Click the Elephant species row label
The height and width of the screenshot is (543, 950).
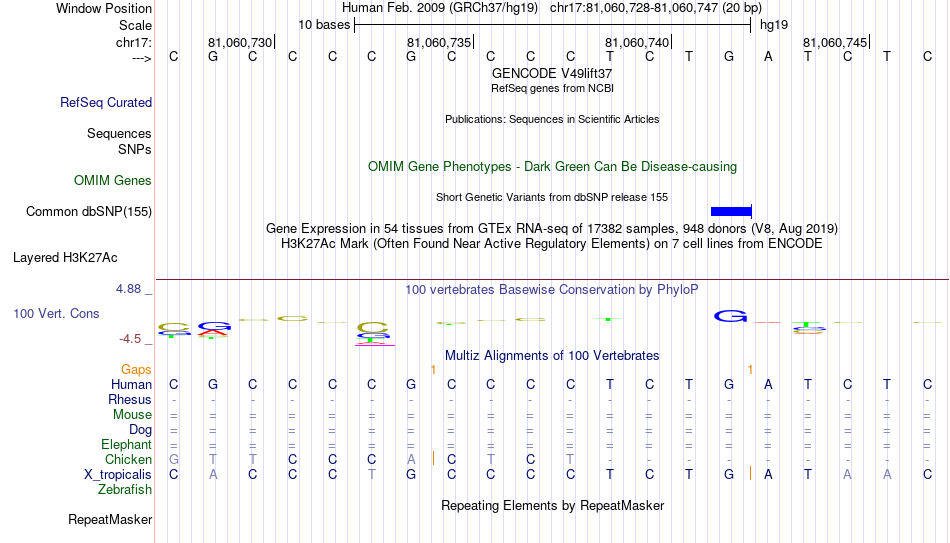(x=127, y=444)
